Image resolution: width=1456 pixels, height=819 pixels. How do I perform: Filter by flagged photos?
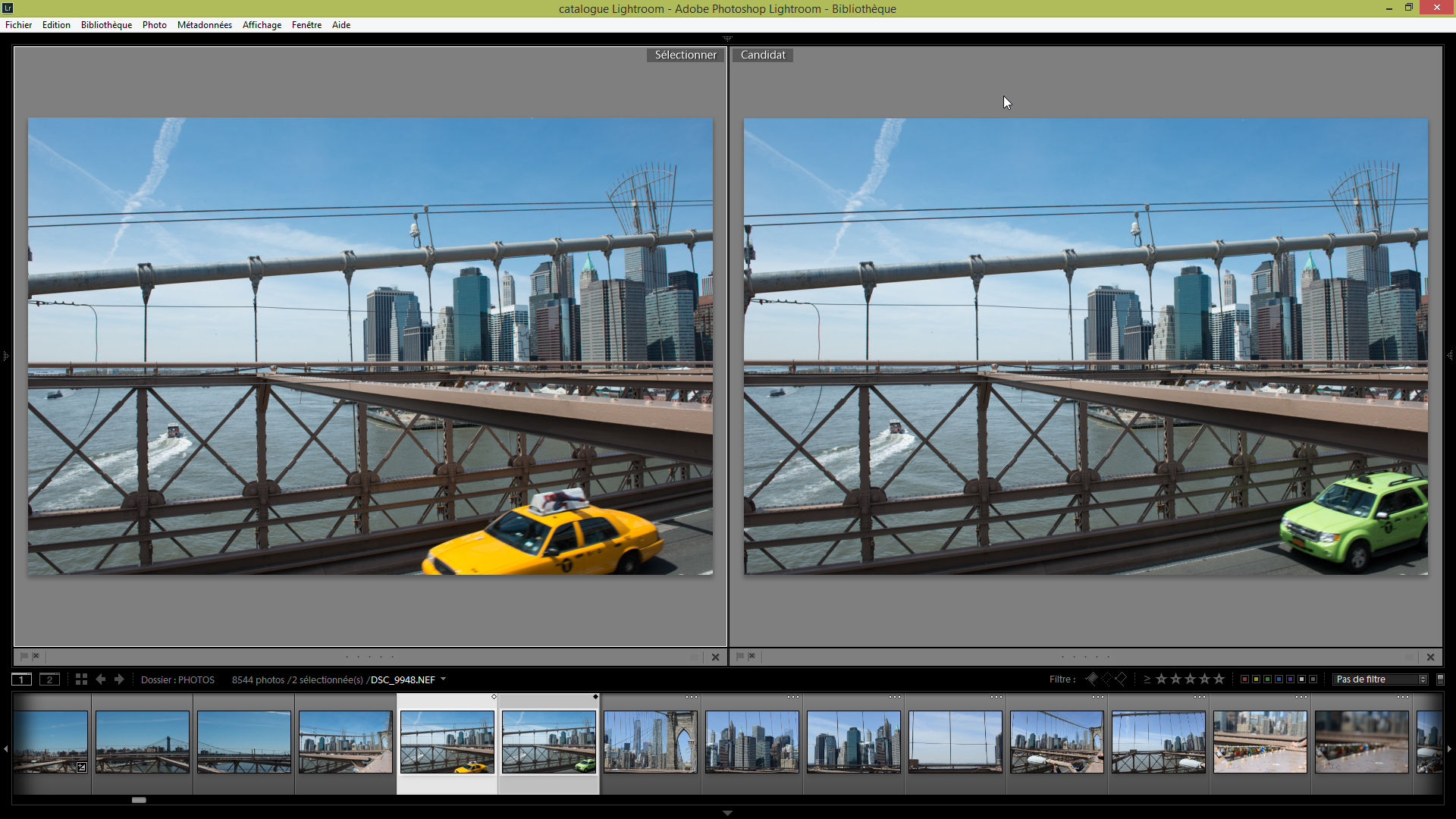[x=1092, y=679]
